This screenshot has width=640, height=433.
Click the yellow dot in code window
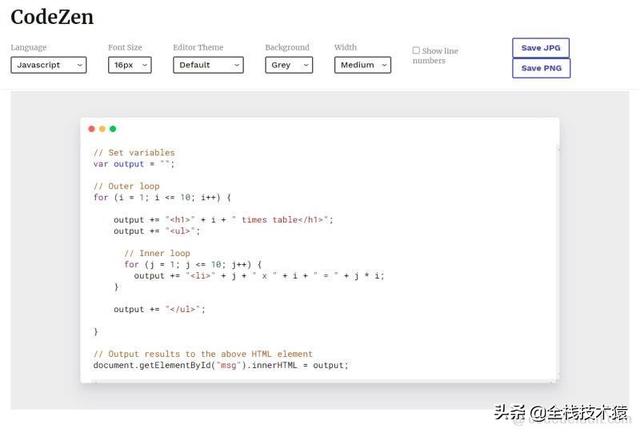pyautogui.click(x=102, y=129)
